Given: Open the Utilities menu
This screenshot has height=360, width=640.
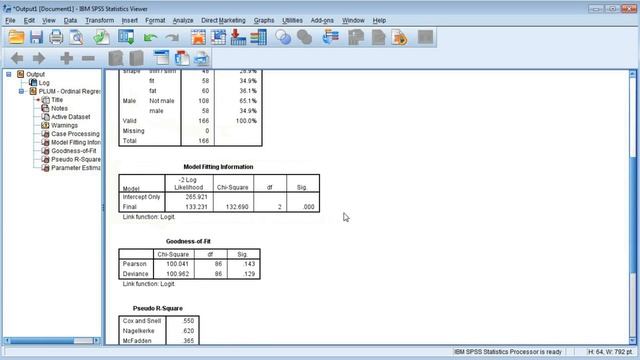Looking at the screenshot, I should coord(292,20).
